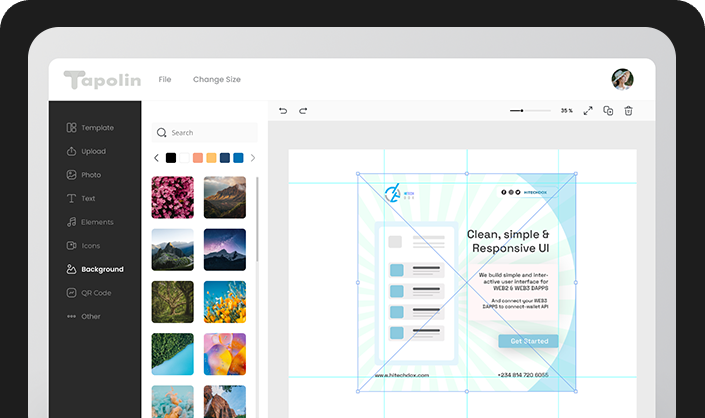Viewport: 705px width, 418px height.
Task: Click the undo arrow icon
Action: click(x=283, y=110)
